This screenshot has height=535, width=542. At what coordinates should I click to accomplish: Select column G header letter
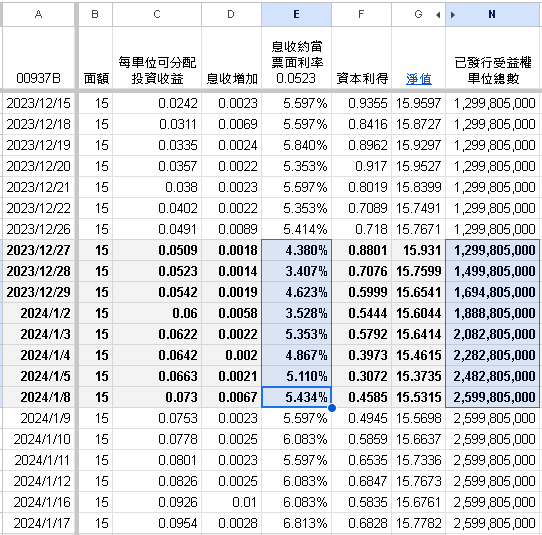(x=418, y=15)
